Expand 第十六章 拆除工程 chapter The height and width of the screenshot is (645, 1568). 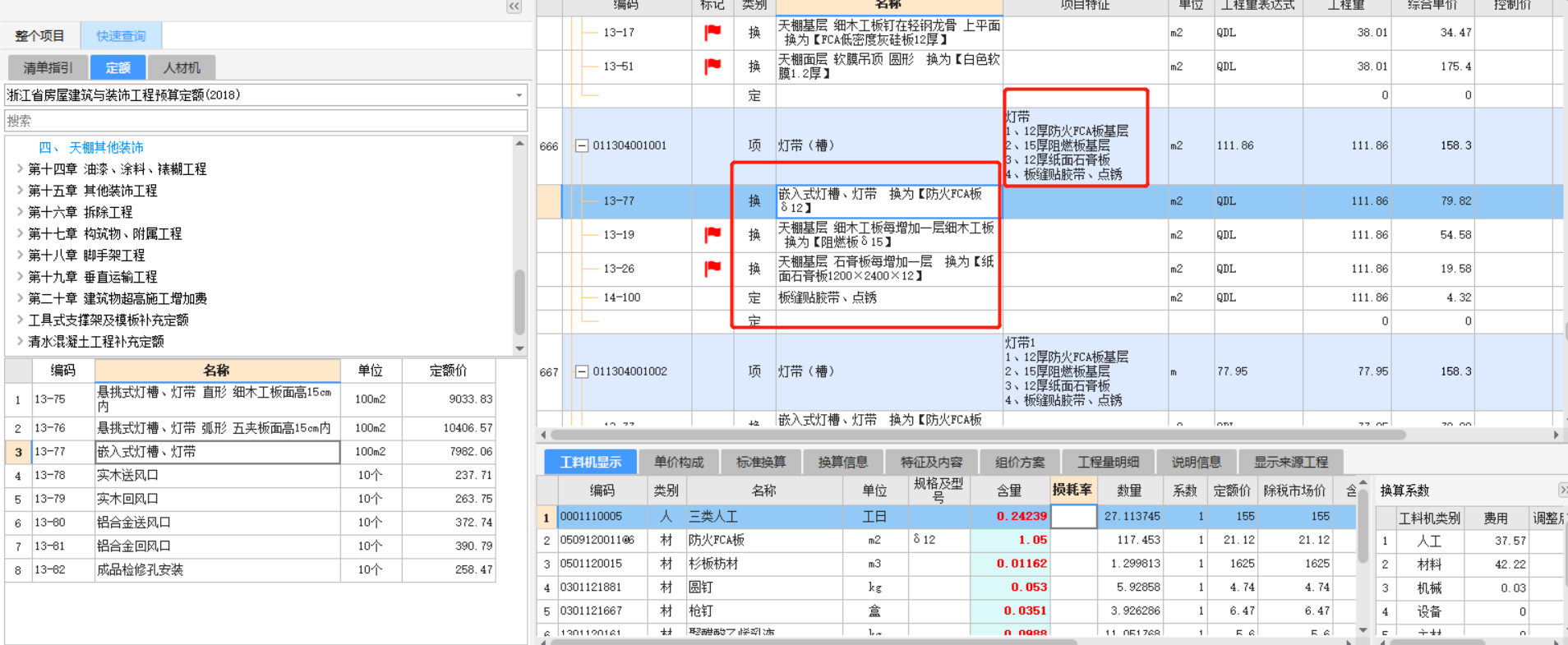point(20,212)
